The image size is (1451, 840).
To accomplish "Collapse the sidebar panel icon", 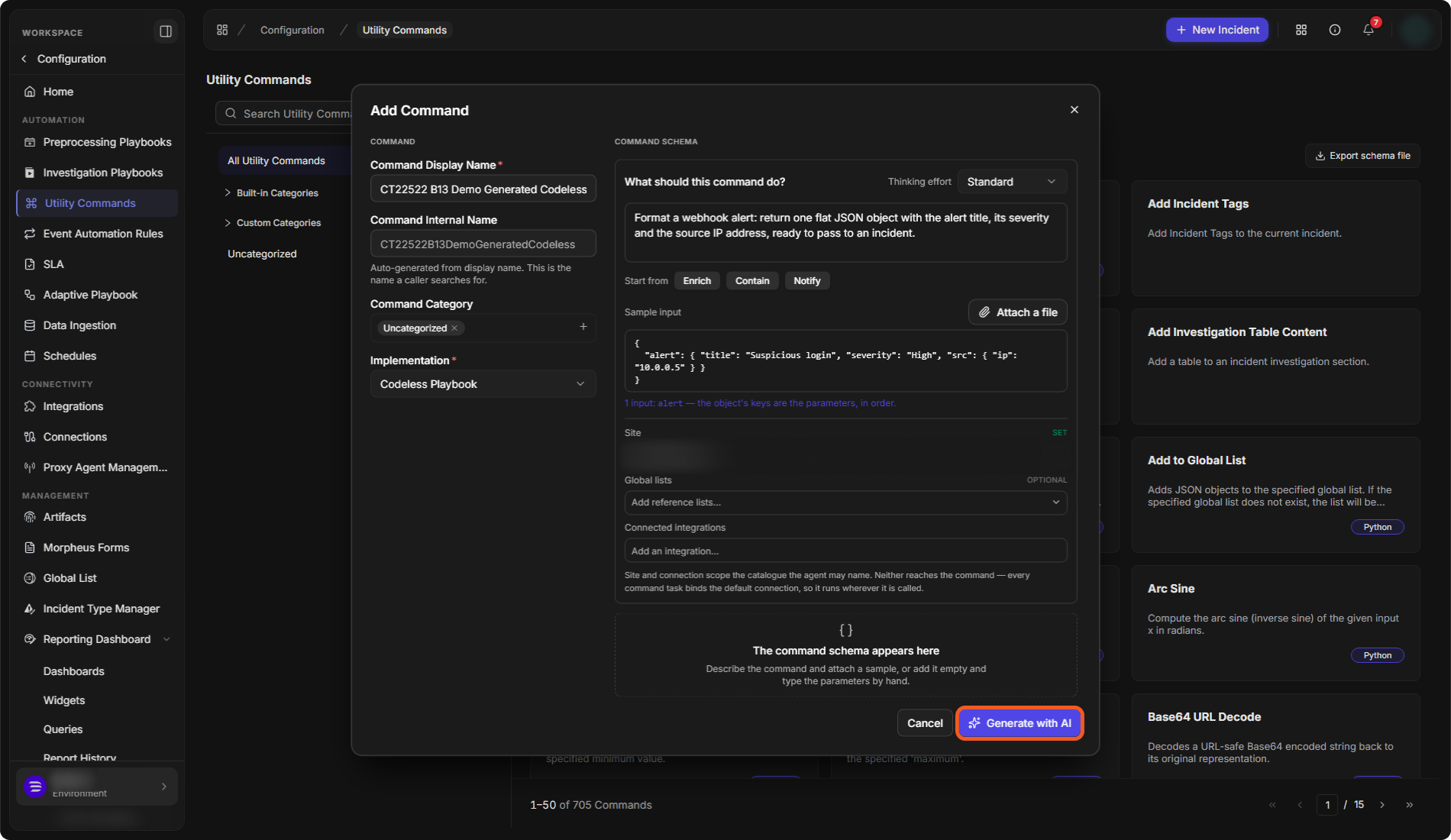I will tap(165, 31).
